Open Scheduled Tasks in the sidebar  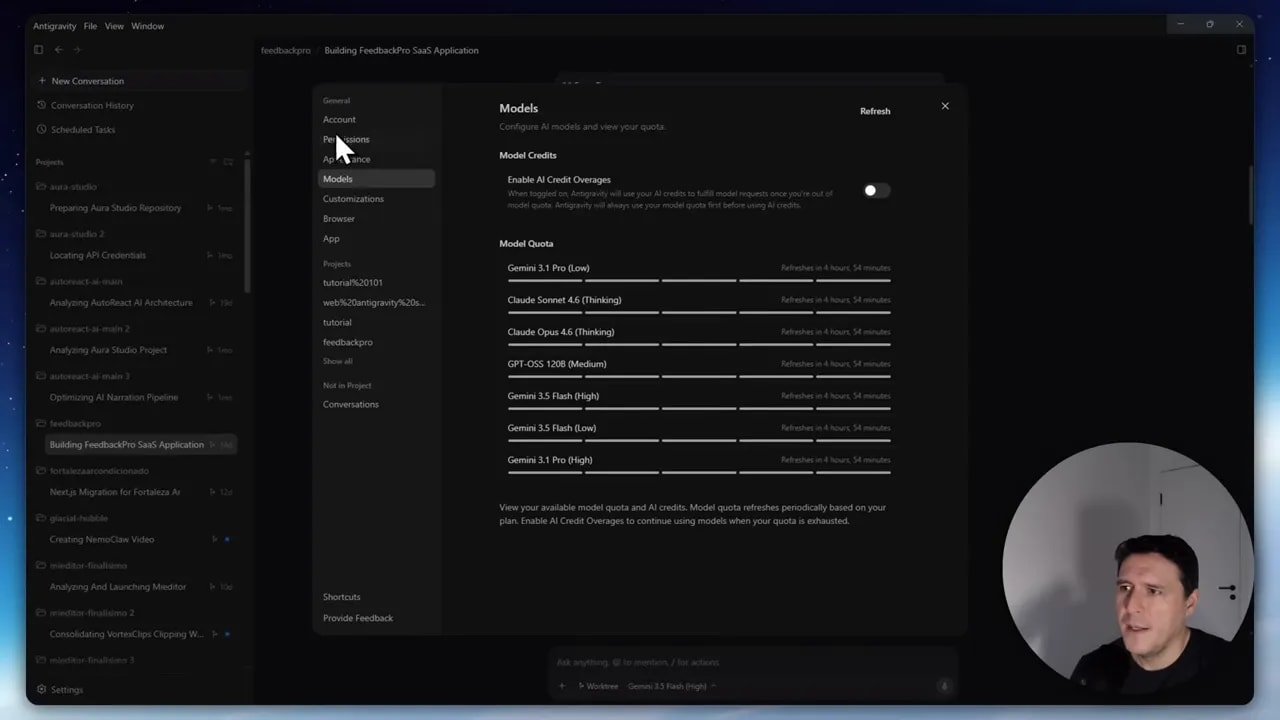coord(83,130)
